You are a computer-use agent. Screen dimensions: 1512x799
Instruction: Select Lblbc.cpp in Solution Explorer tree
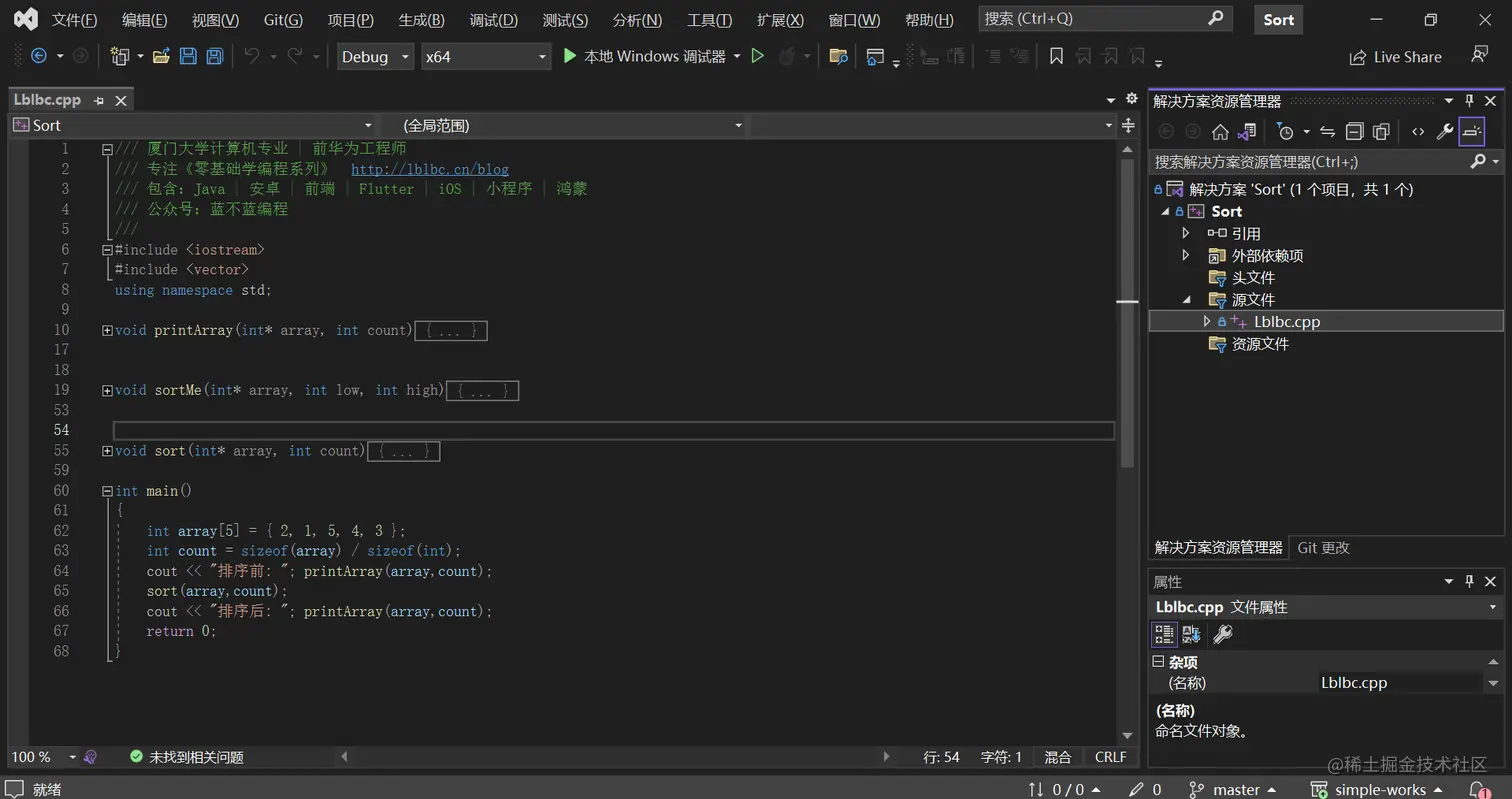[x=1286, y=321]
